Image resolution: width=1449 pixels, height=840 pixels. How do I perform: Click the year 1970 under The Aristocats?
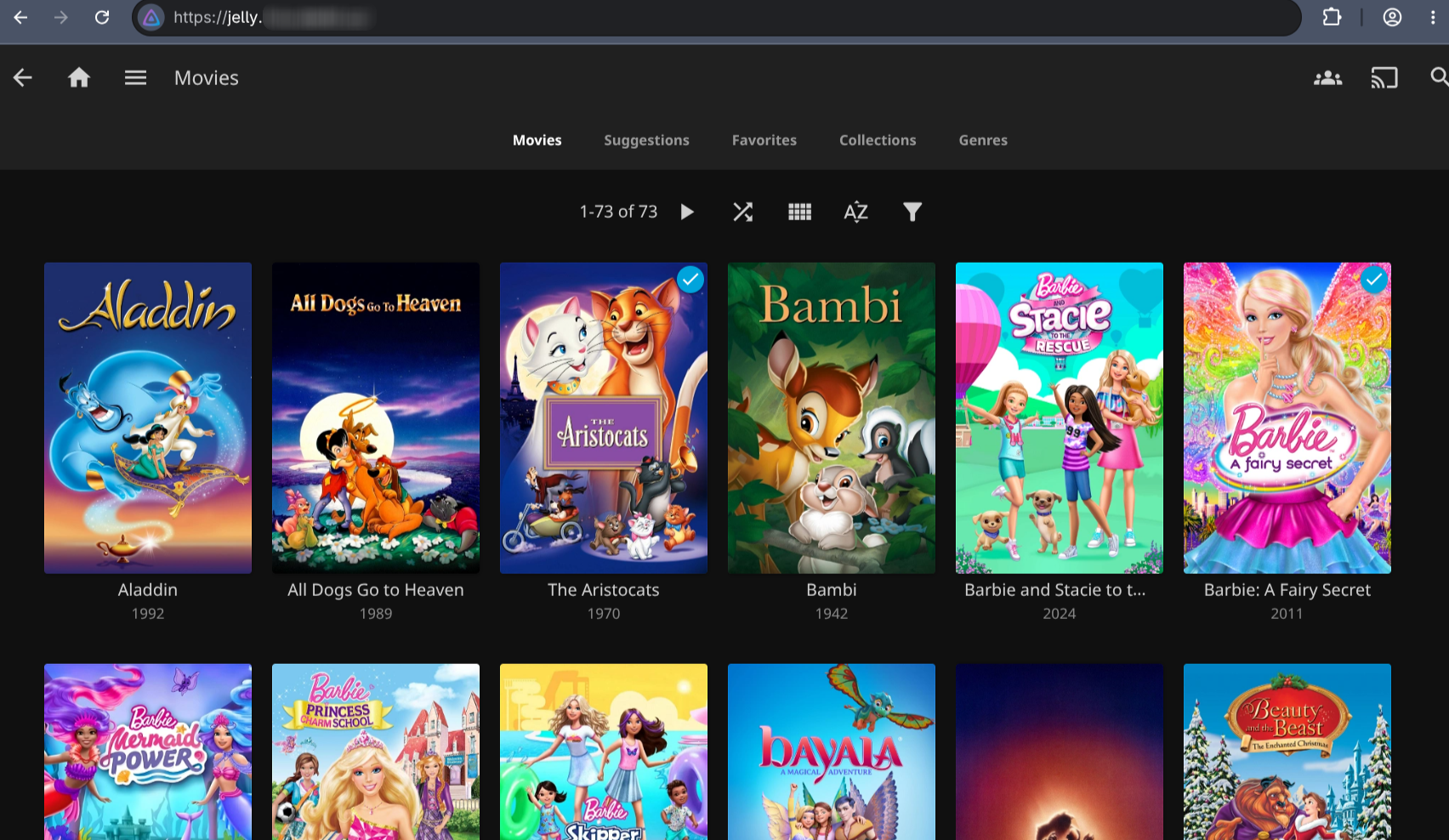click(604, 614)
